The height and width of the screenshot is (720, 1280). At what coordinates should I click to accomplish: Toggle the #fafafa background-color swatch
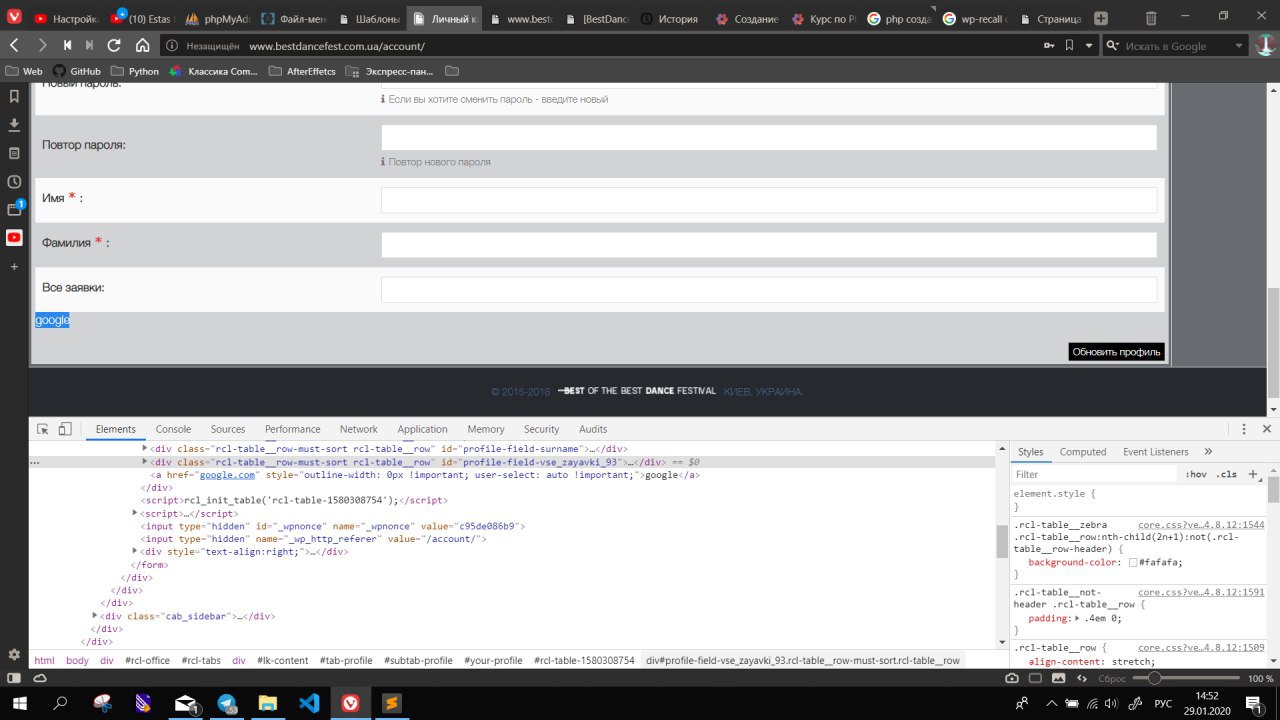[x=1134, y=562]
